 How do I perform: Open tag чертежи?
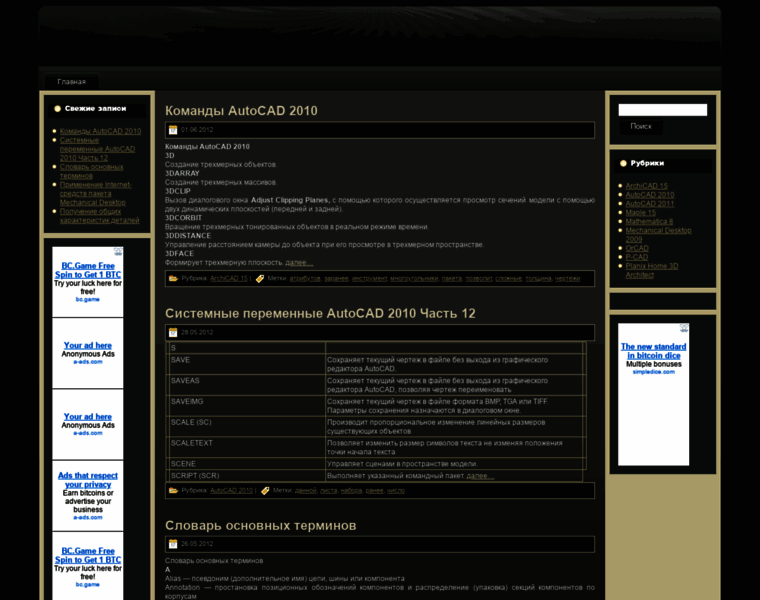click(567, 278)
